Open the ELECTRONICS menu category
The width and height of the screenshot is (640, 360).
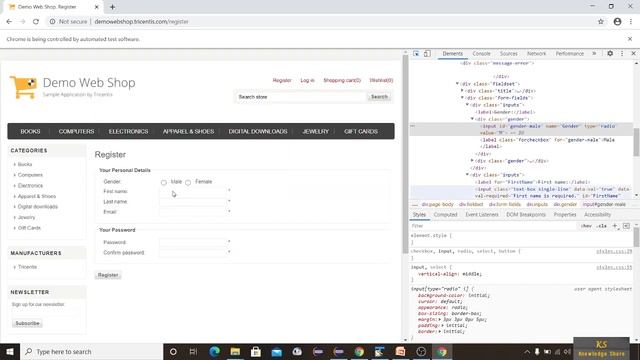128,131
